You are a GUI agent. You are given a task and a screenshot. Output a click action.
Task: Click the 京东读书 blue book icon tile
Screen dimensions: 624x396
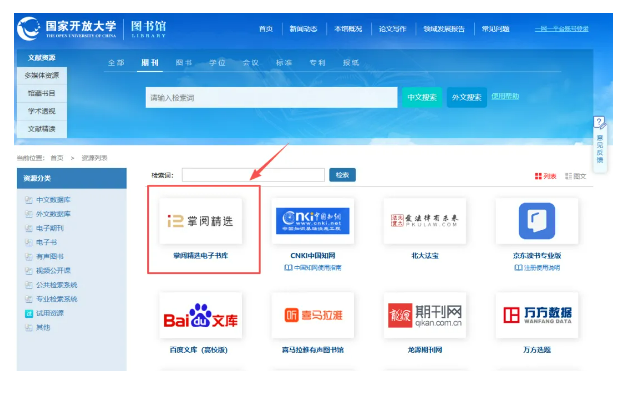coord(537,221)
